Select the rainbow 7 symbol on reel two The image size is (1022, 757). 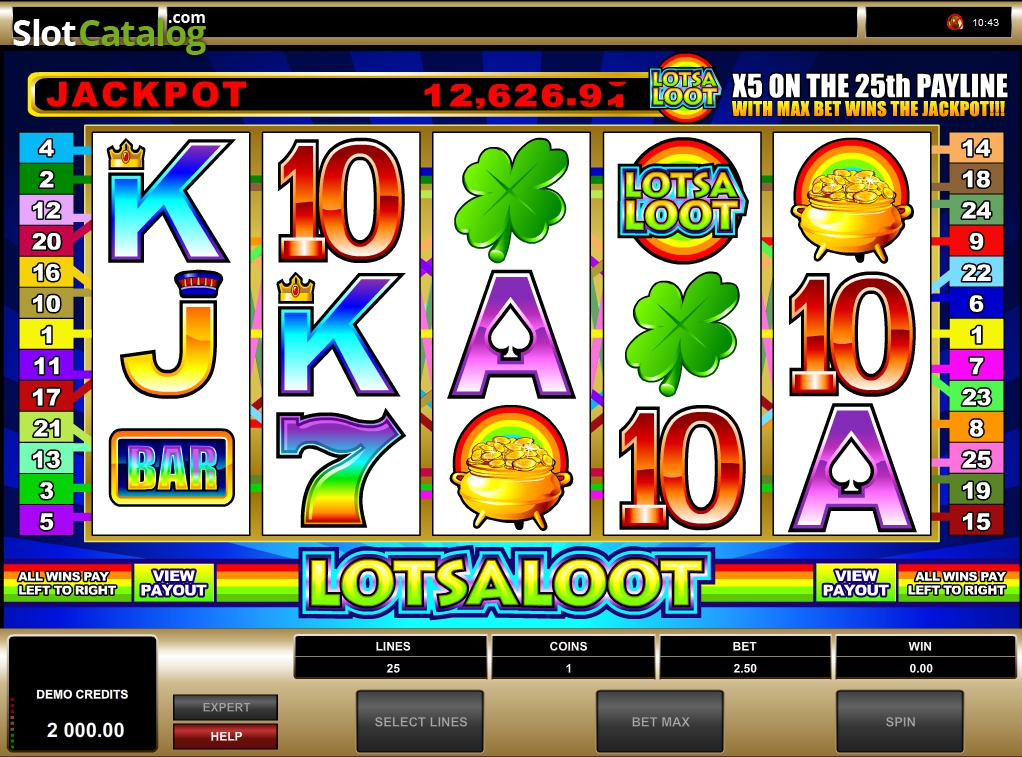click(x=340, y=468)
